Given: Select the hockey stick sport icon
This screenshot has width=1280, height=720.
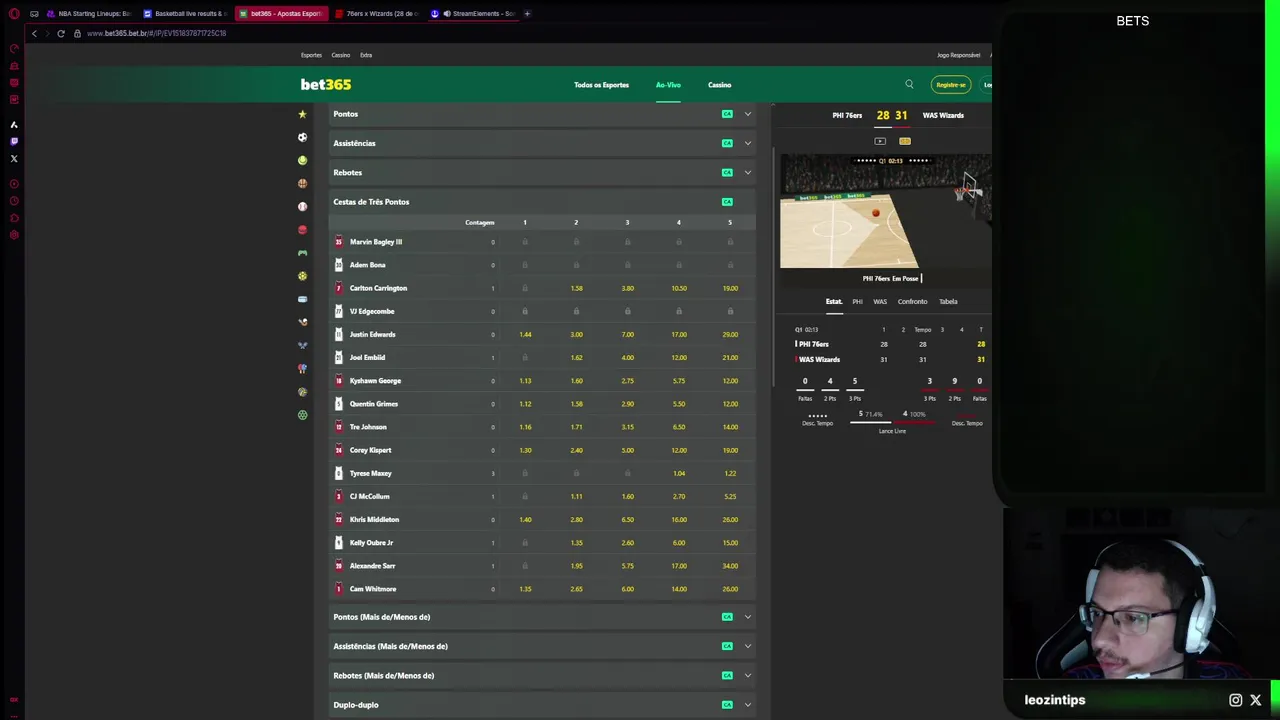Looking at the screenshot, I should coord(302,322).
